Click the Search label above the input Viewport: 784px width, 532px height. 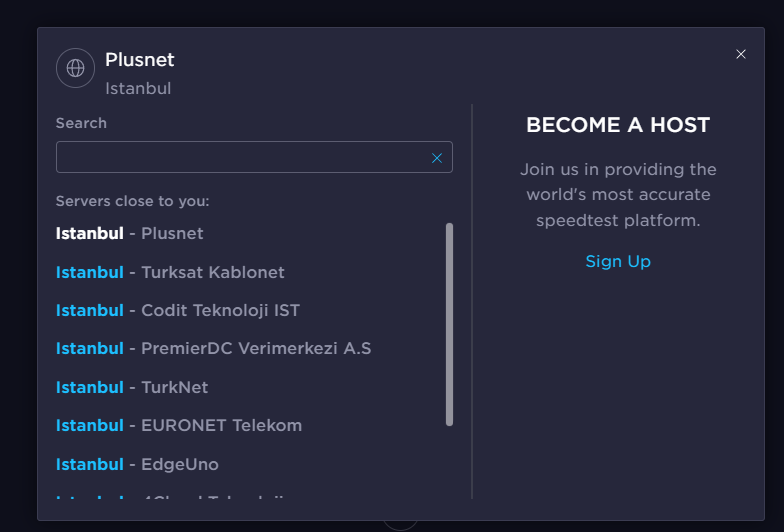coord(81,124)
